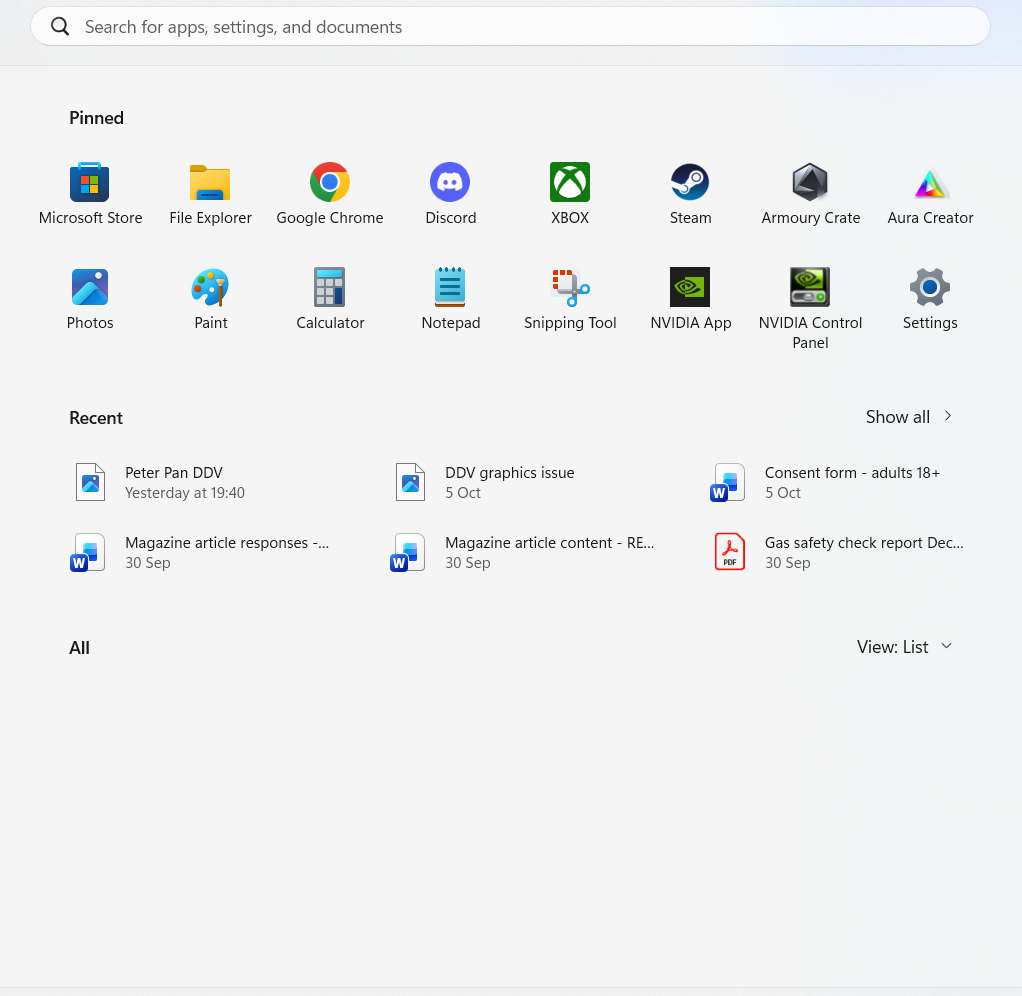This screenshot has width=1022, height=996.
Task: Click the DDV graphics issue image file icon
Action: (x=410, y=482)
